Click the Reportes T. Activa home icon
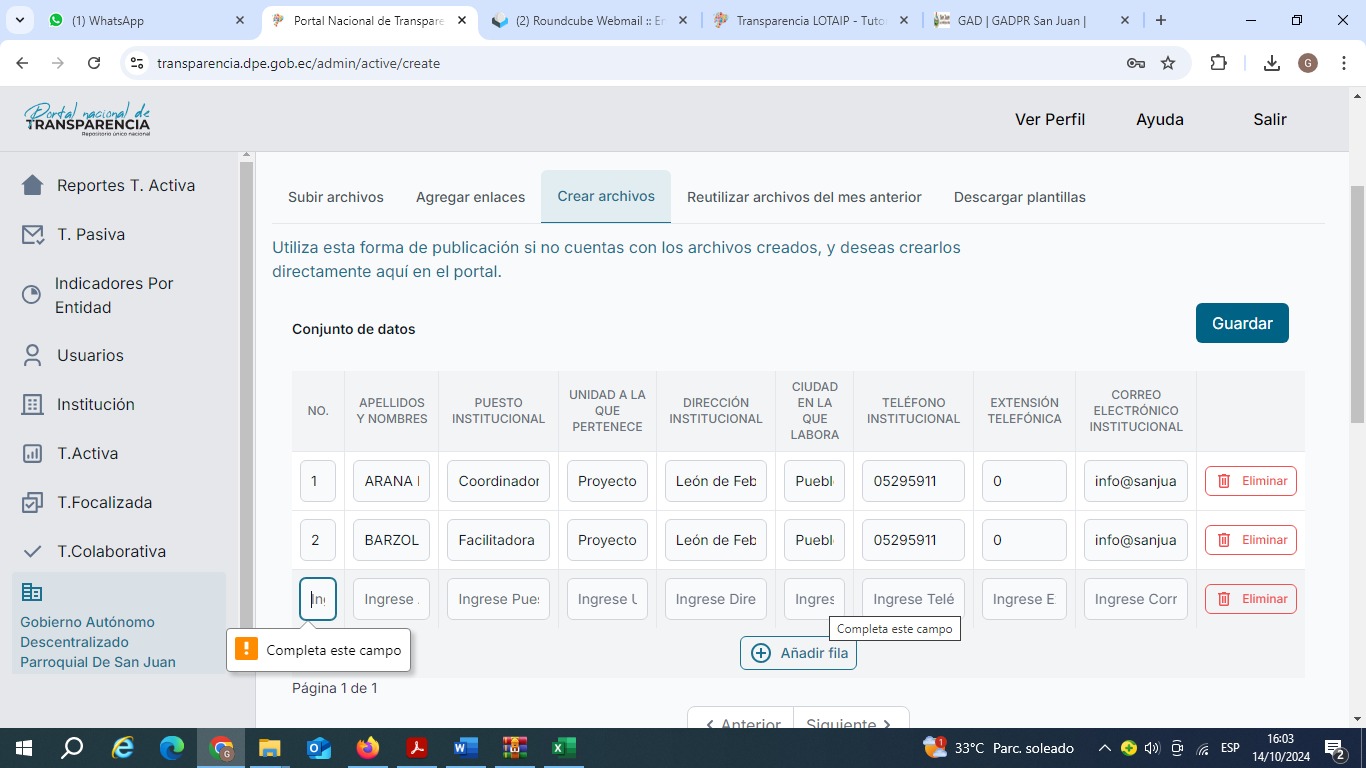The width and height of the screenshot is (1366, 768). pos(33,185)
